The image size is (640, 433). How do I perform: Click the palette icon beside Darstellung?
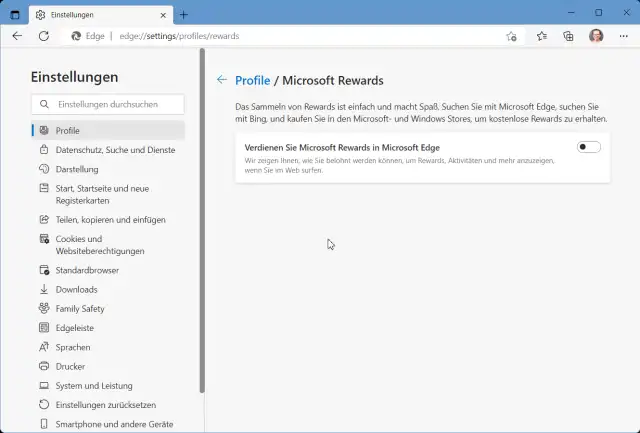pos(44,169)
